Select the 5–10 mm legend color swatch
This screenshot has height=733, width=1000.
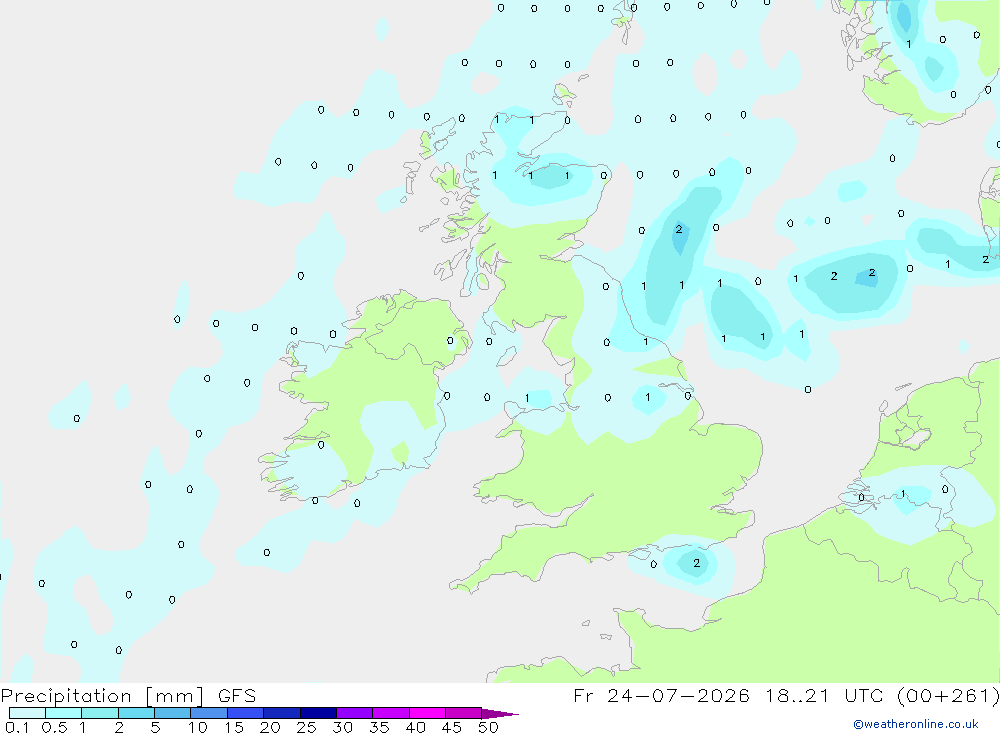point(173,713)
